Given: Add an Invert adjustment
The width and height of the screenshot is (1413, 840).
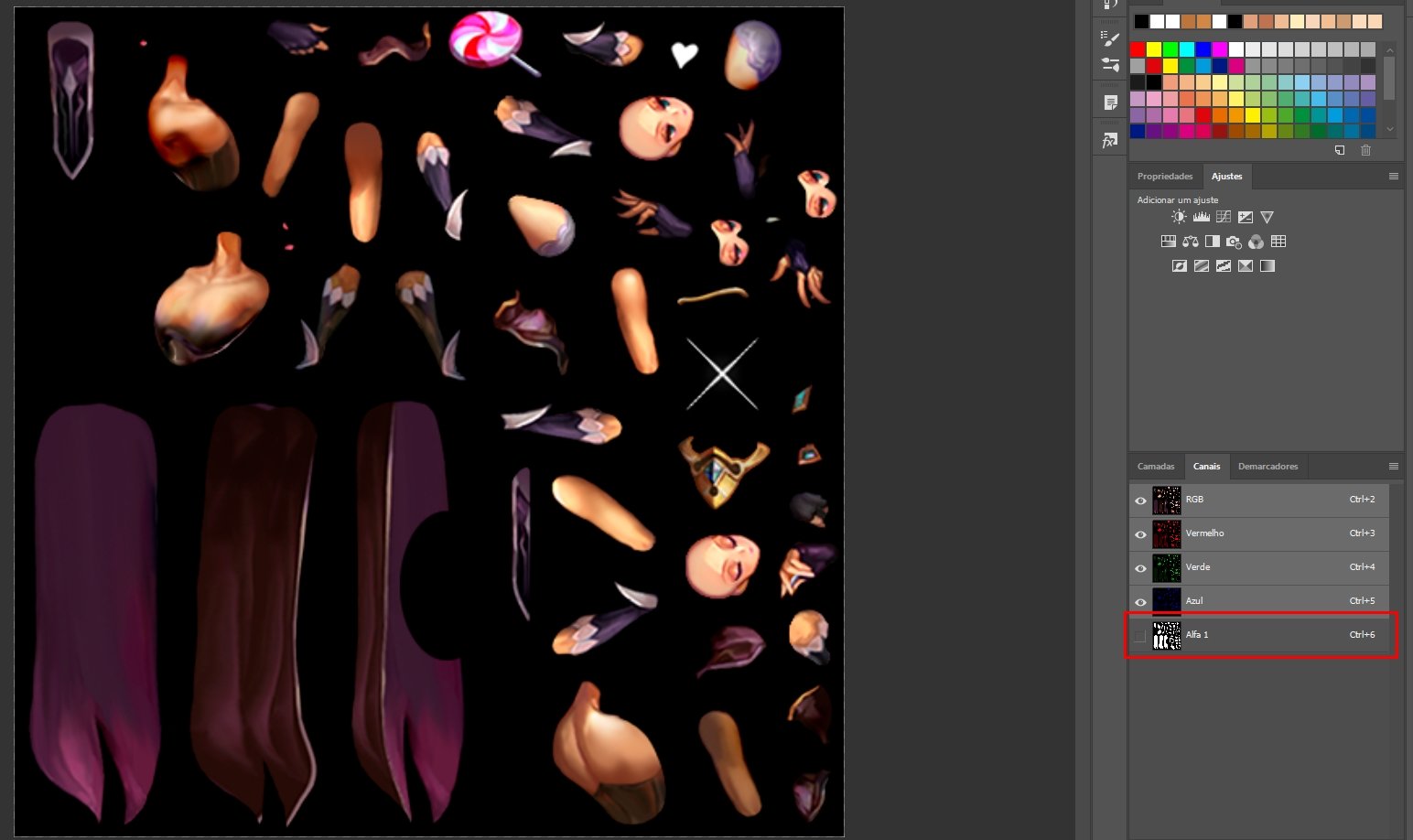Looking at the screenshot, I should coord(1179,266).
